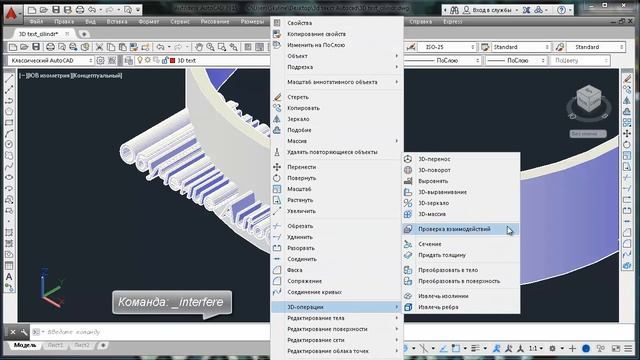
Task: Switch to the Лист2 layout tab
Action: click(x=82, y=345)
